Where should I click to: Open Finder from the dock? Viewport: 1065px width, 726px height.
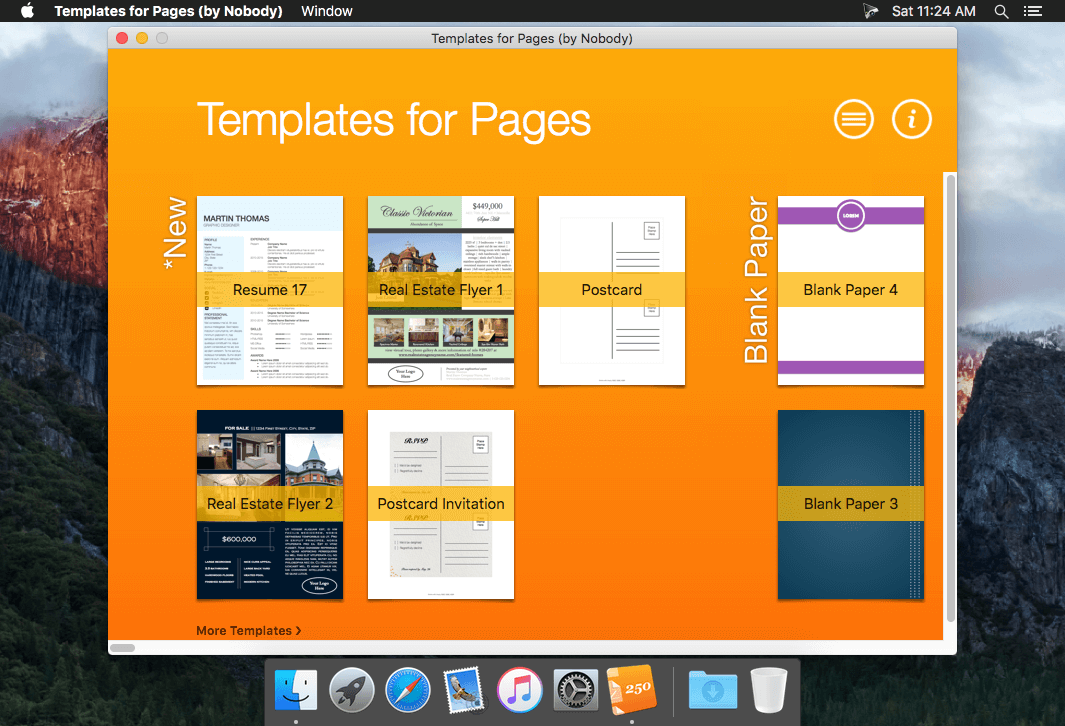tap(296, 691)
